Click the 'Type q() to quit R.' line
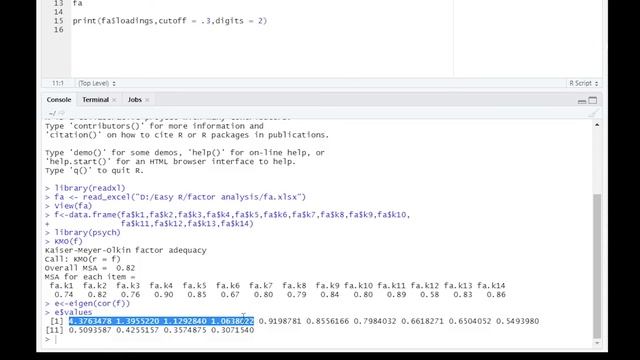 click(95, 171)
